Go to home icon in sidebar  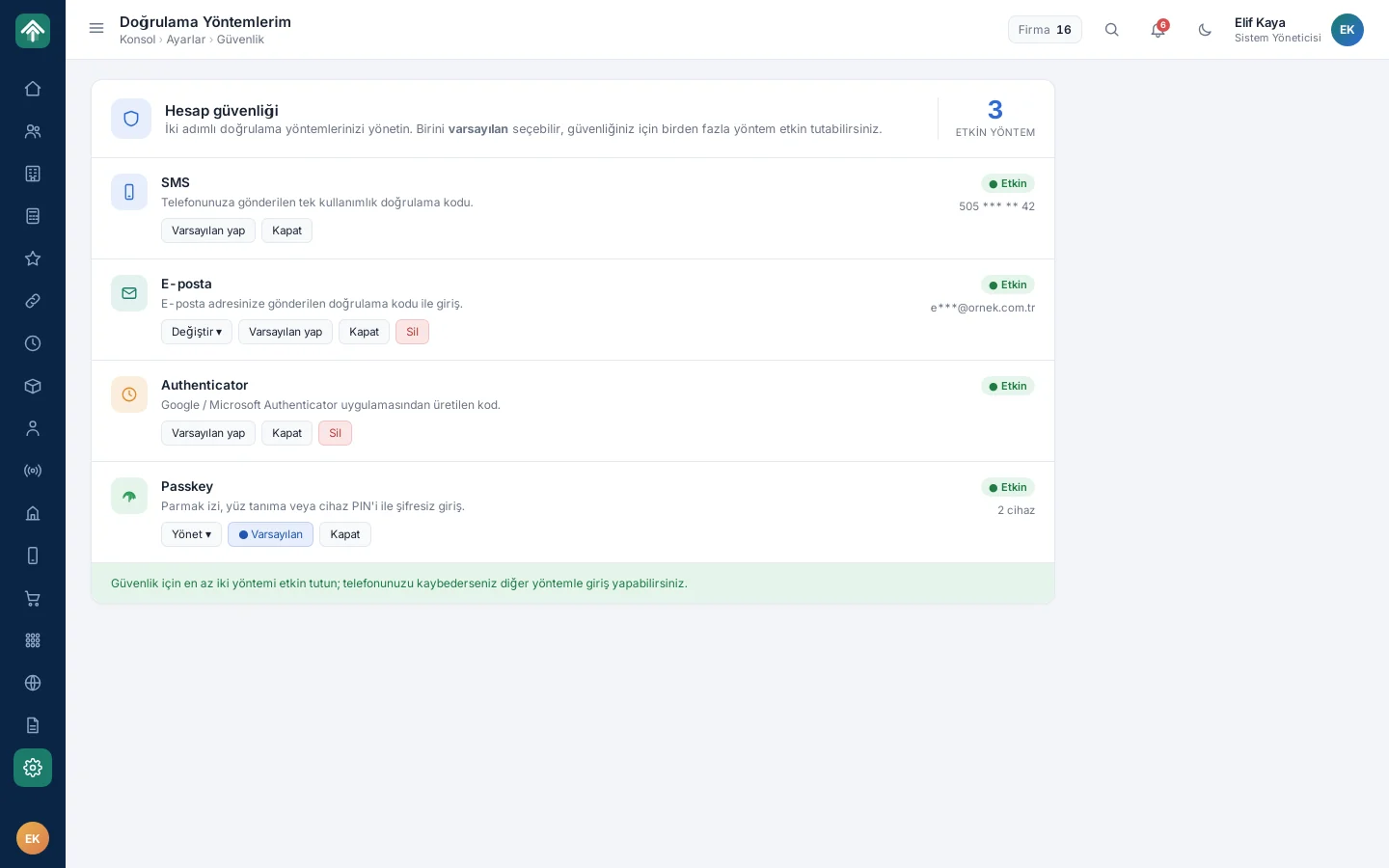(x=33, y=89)
